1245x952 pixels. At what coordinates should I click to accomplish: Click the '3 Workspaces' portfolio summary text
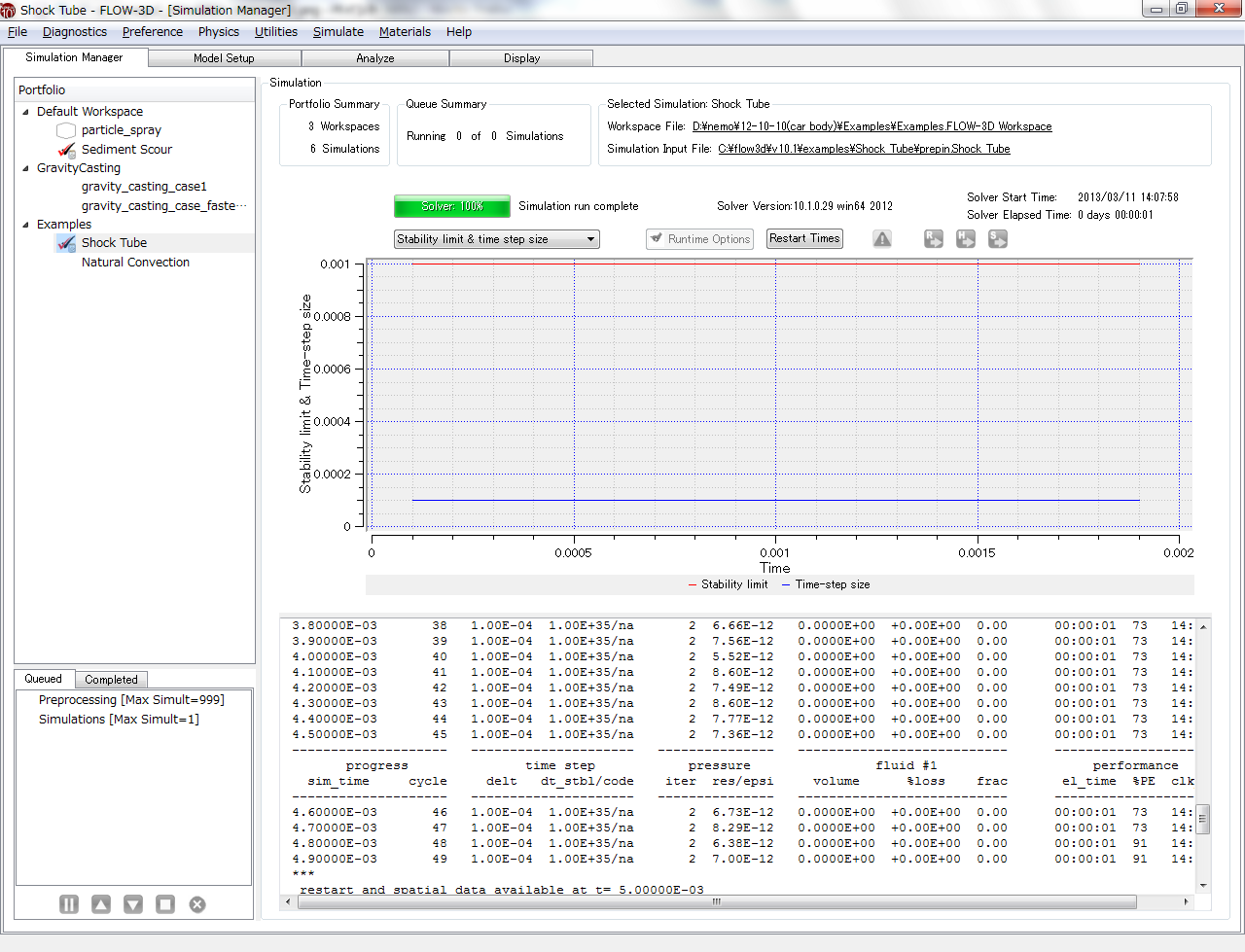coord(344,126)
